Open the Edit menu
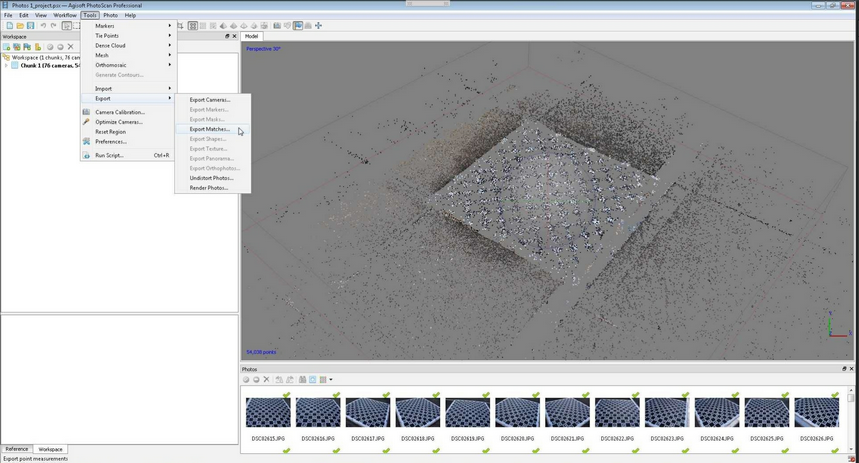 [24, 15]
